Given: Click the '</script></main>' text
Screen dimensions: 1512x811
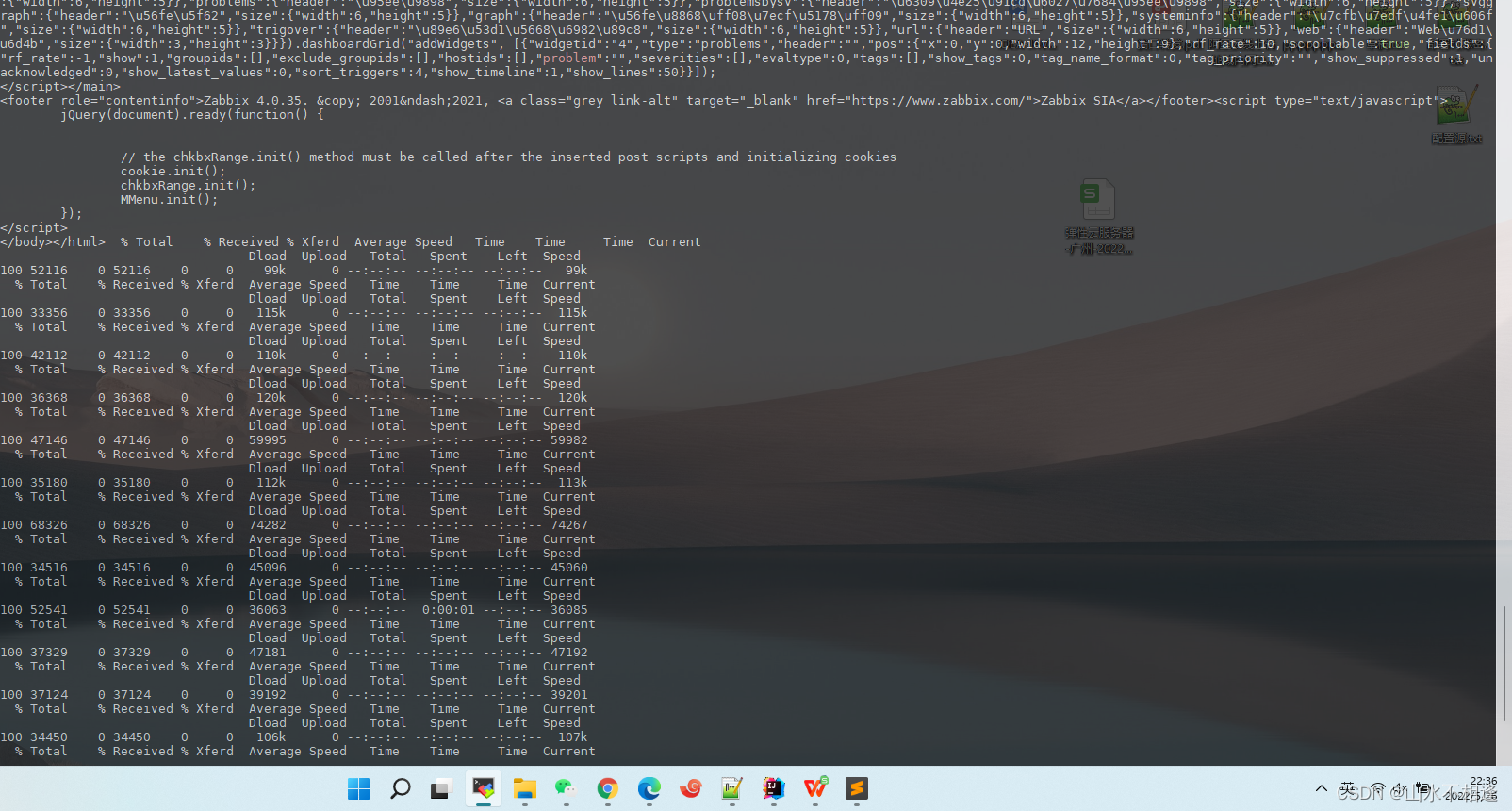Looking at the screenshot, I should [x=60, y=86].
